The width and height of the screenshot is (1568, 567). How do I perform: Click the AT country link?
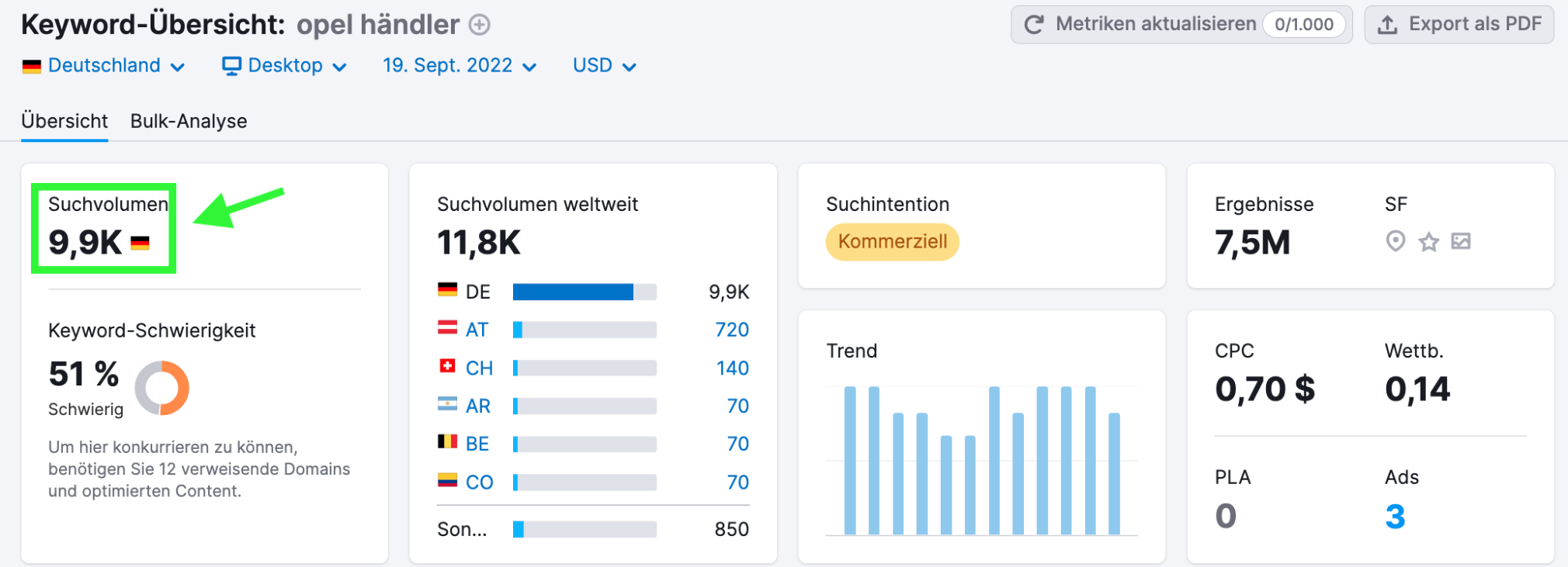coord(477,330)
